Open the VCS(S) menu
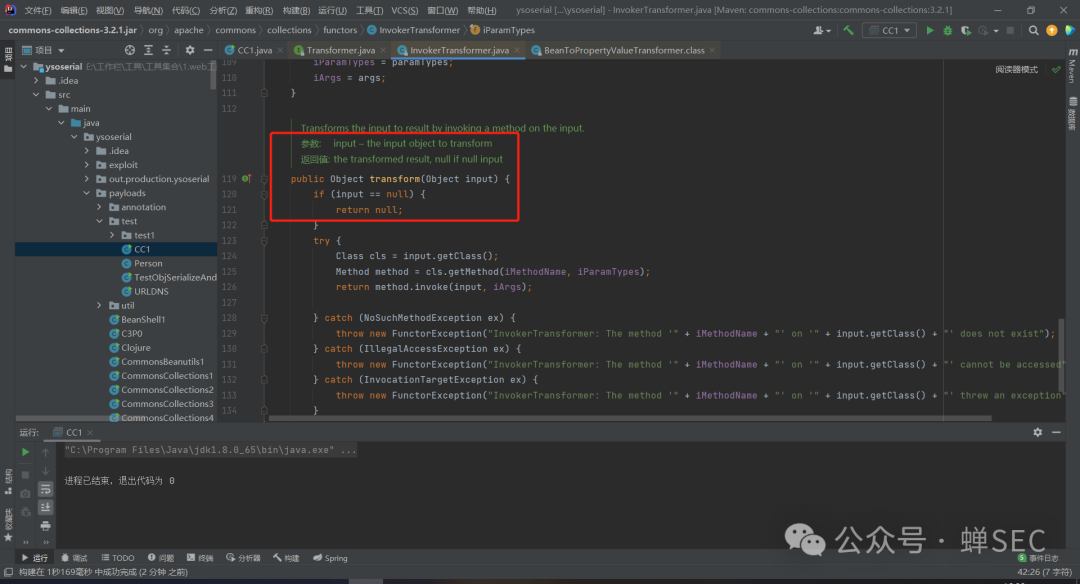Image resolution: width=1080 pixels, height=584 pixels. coord(404,10)
